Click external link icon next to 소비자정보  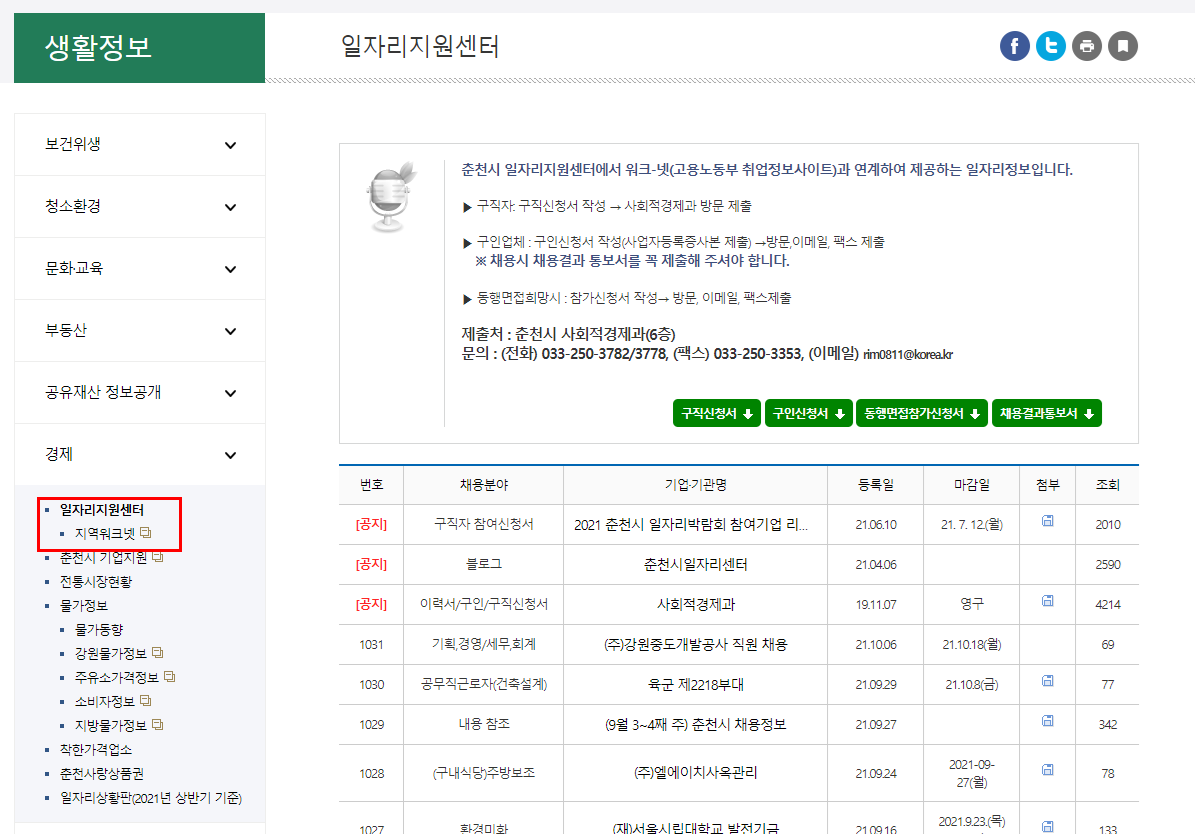click(x=146, y=701)
